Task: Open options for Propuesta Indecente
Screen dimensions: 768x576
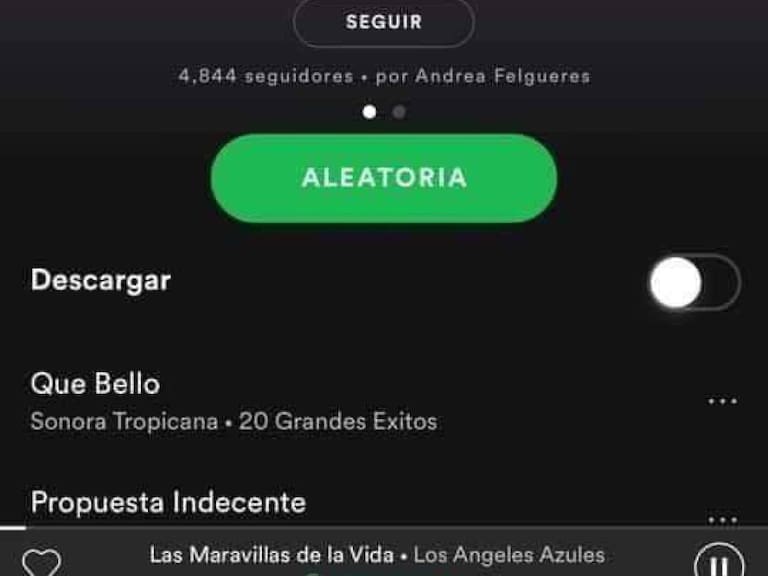Action: (722, 520)
